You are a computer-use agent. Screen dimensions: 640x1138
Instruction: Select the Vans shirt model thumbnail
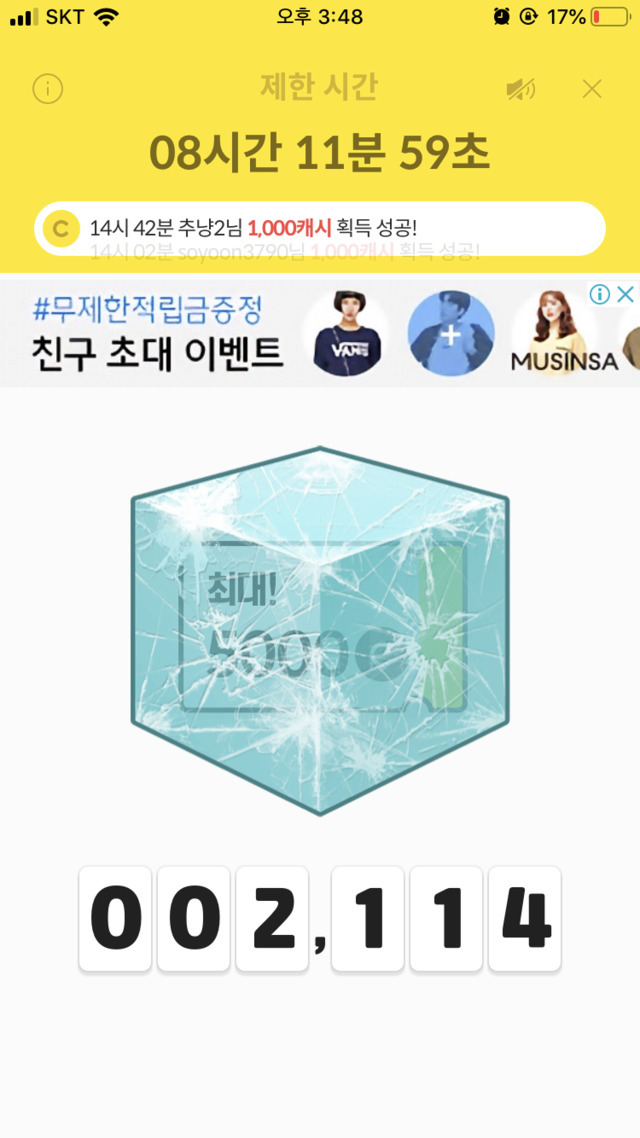pos(347,333)
